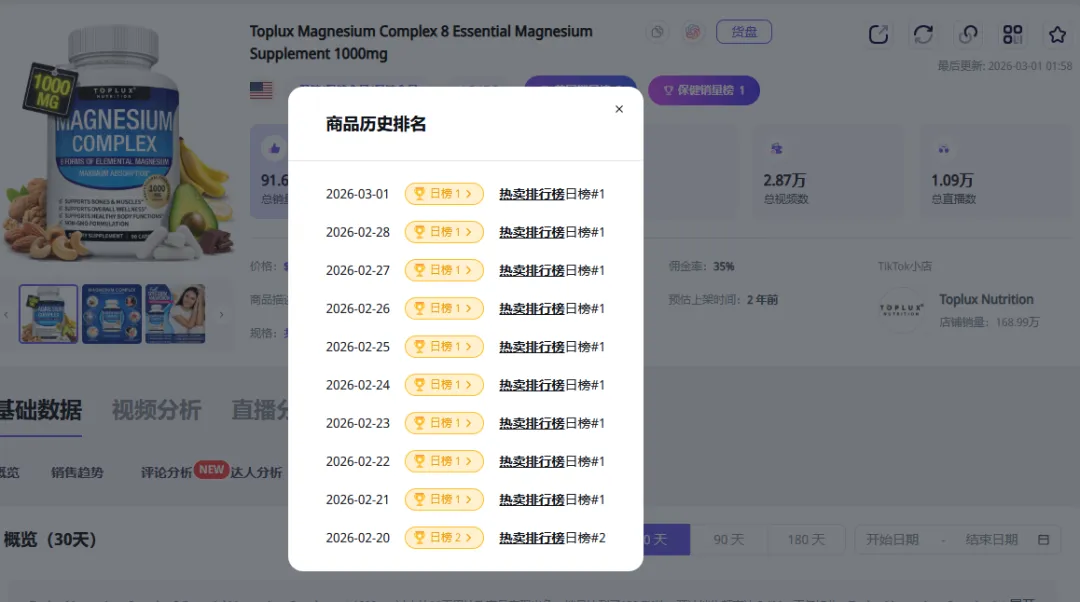1080x602 pixels.
Task: Close the 商品历史排名 dialog
Action: pos(619,109)
